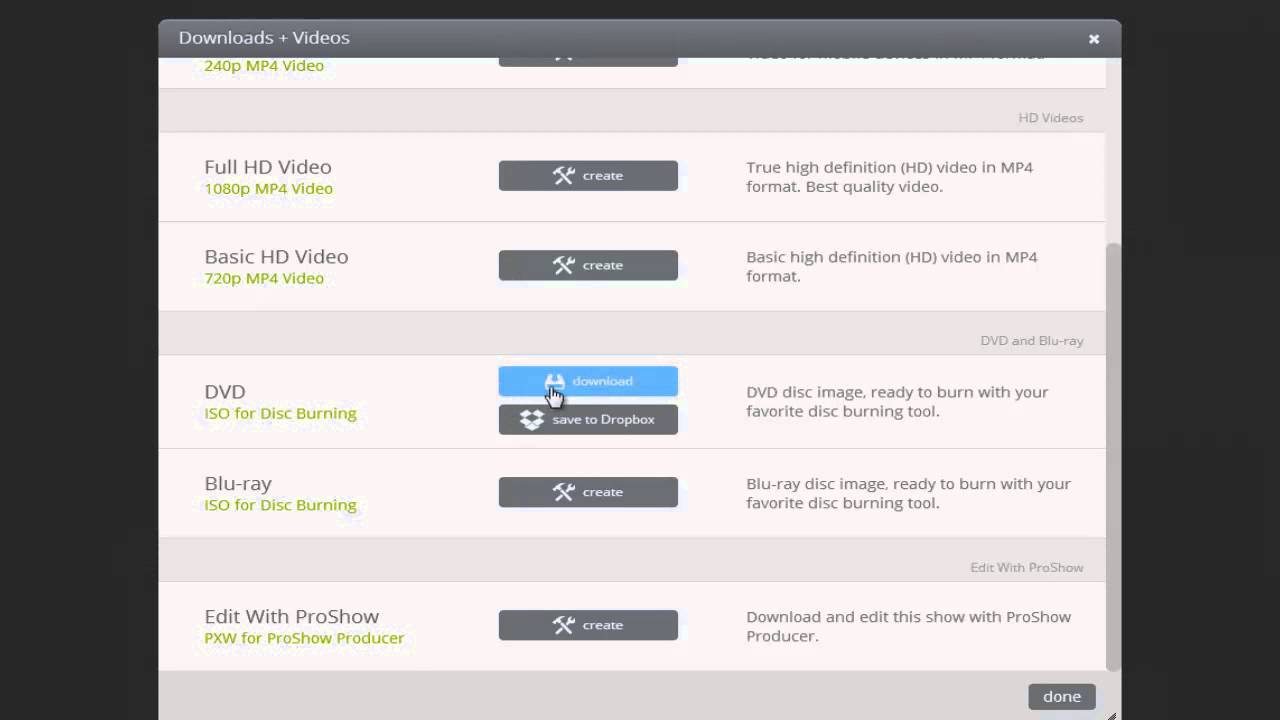The width and height of the screenshot is (1280, 720).
Task: Click the 'Downloads + Videos' dialog title
Action: 264,38
